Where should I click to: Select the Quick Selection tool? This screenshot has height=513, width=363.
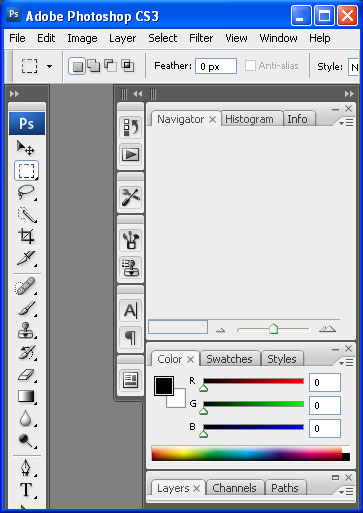26,215
